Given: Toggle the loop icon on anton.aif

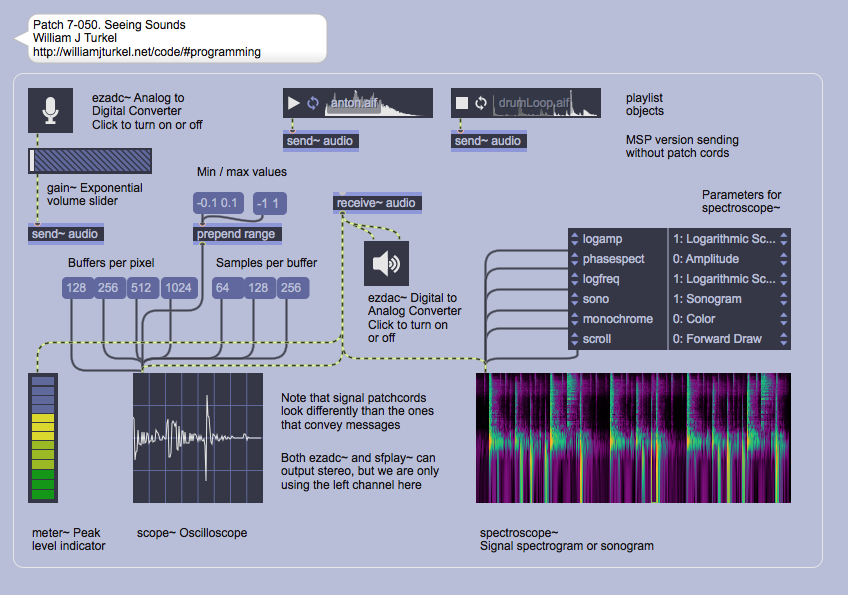Looking at the screenshot, I should pos(312,103).
